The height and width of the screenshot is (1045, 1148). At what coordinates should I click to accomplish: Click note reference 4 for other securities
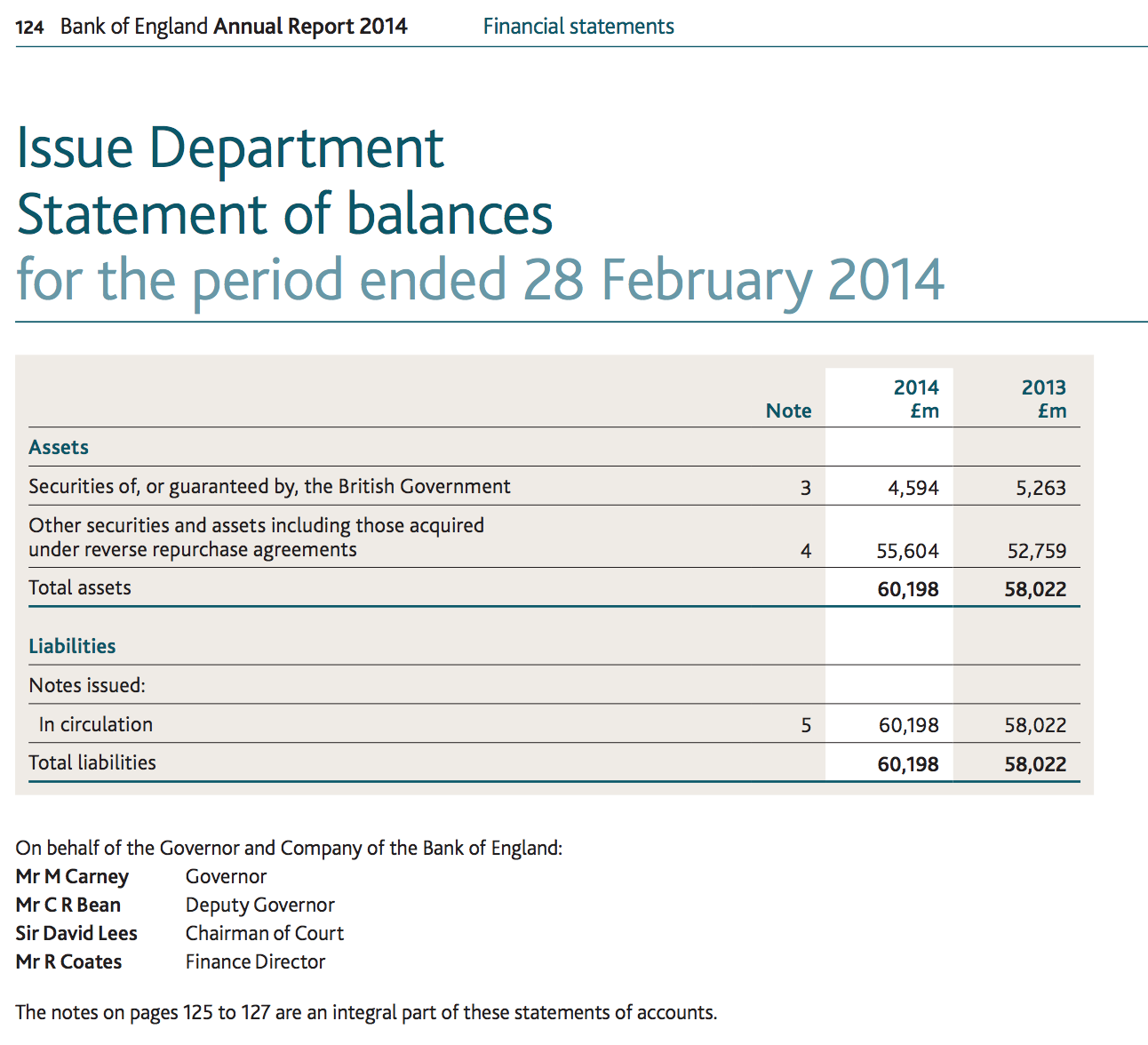805,551
